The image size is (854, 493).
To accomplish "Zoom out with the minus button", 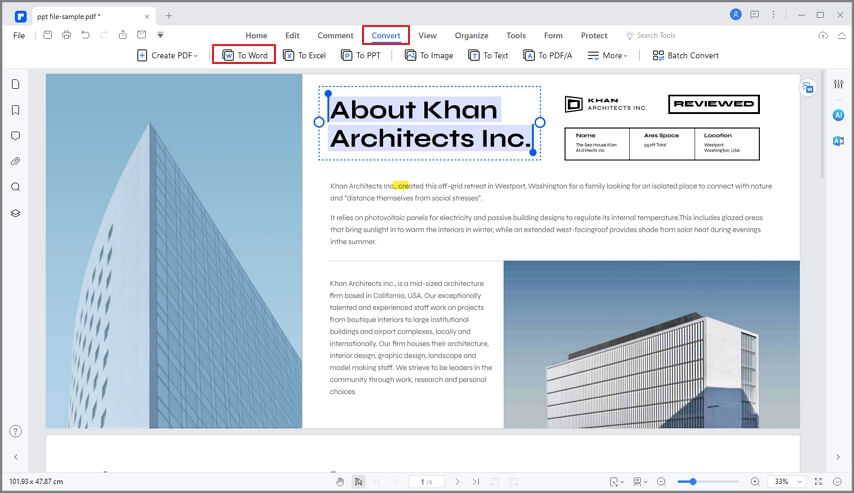I will (x=661, y=482).
